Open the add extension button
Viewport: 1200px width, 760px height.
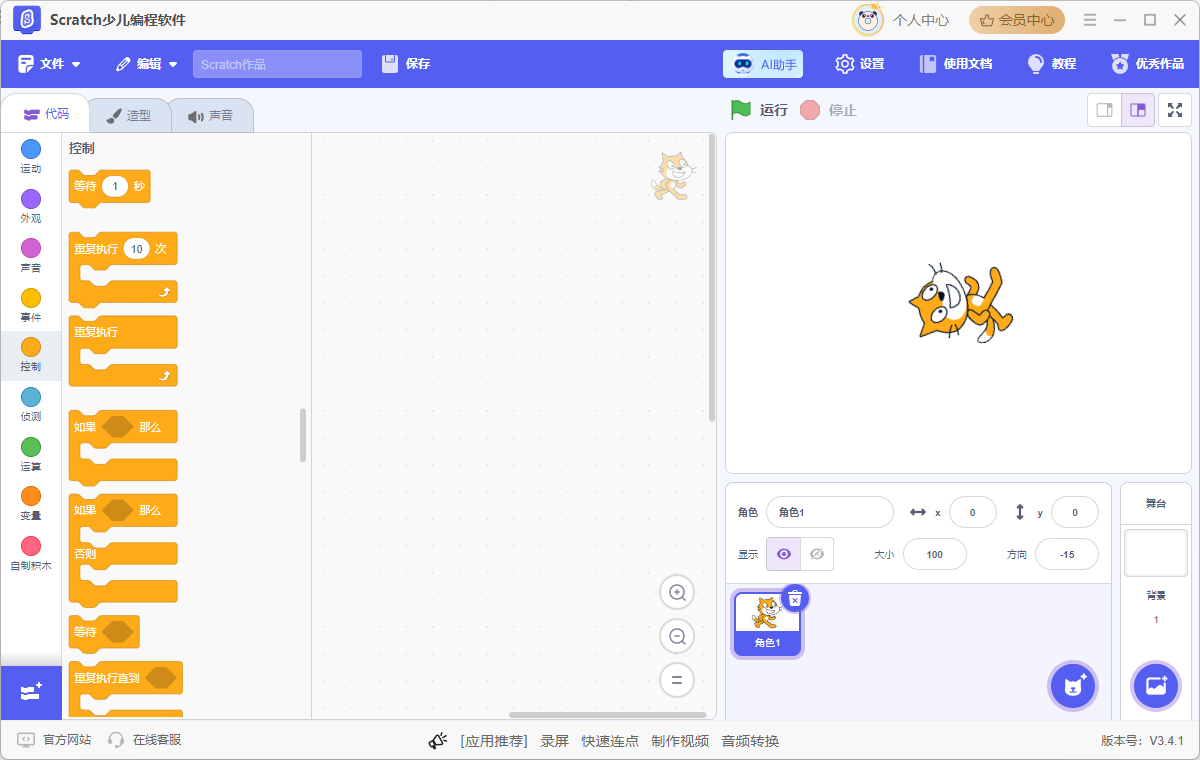click(31, 692)
